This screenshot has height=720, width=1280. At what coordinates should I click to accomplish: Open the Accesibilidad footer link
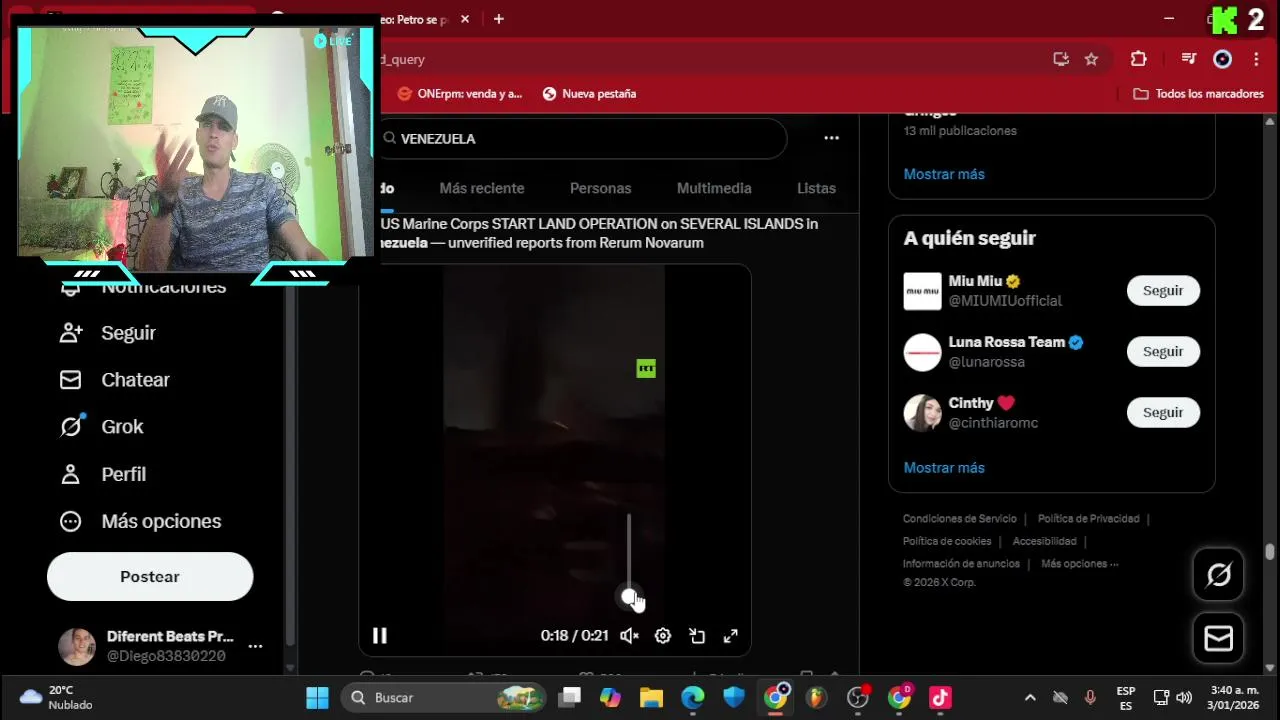click(1045, 541)
